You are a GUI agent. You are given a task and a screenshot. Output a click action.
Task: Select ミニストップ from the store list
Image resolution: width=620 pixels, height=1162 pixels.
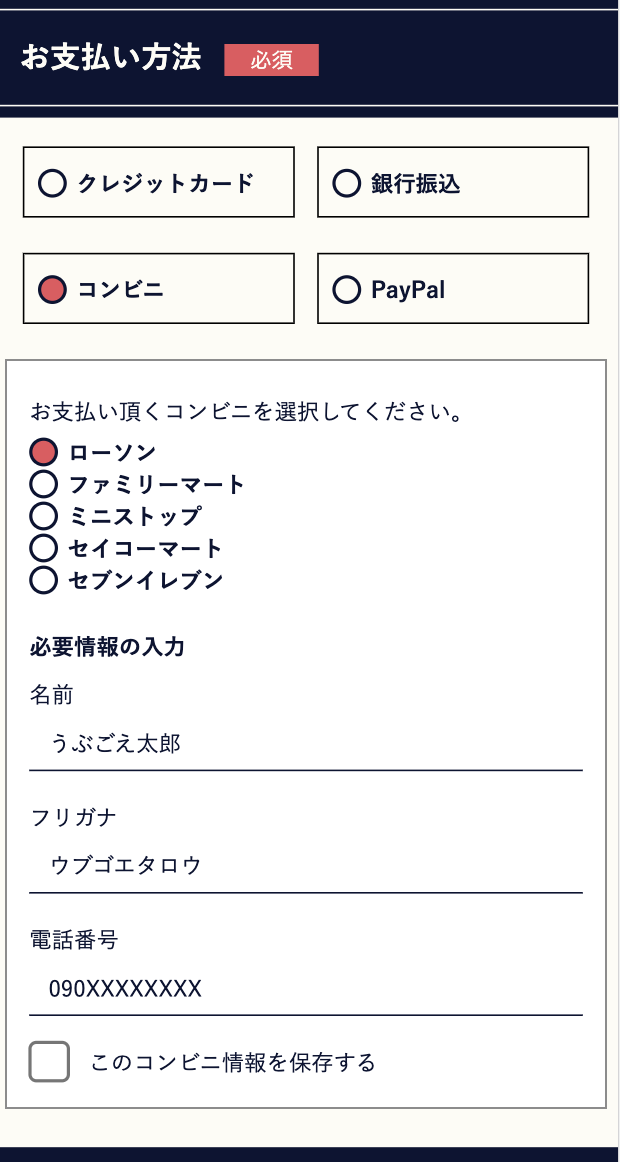point(44,516)
